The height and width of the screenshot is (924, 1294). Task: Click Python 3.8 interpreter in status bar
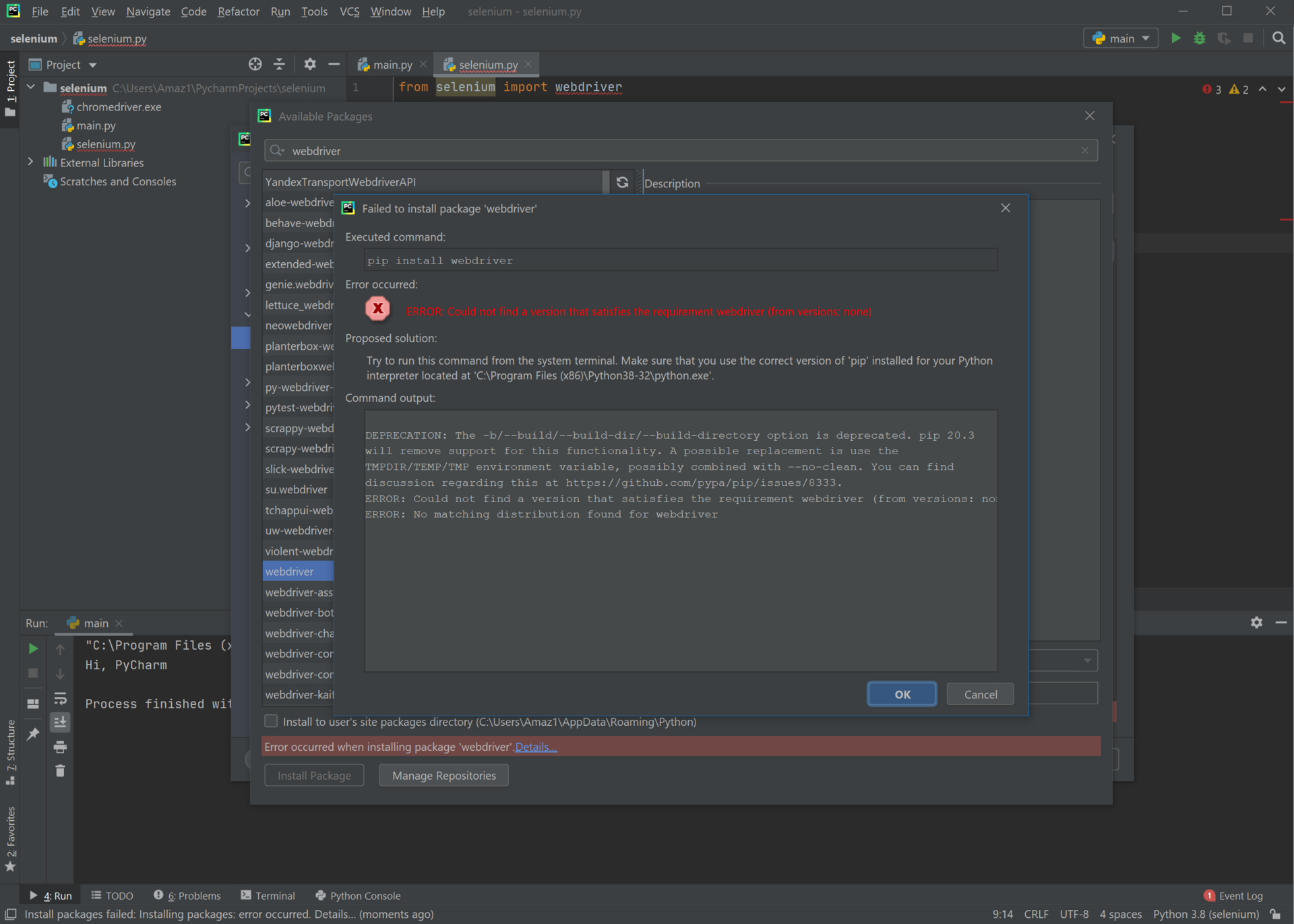(x=1206, y=914)
